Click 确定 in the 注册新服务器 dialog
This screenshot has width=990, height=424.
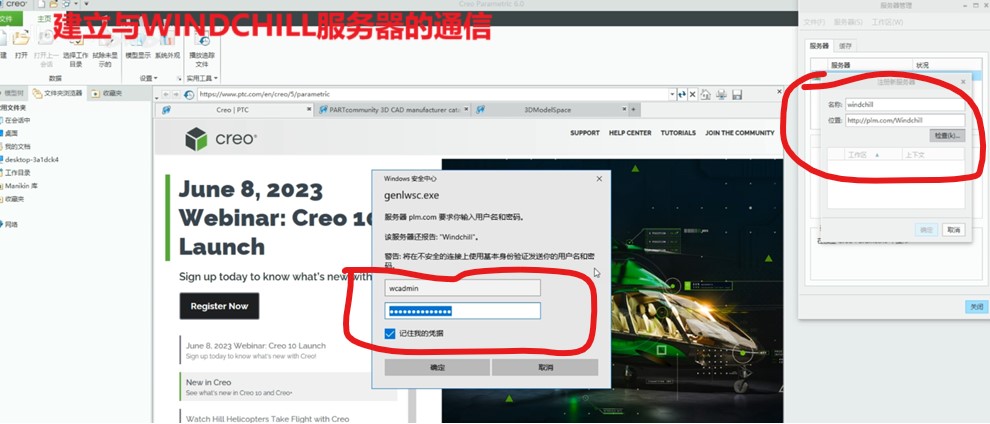pos(926,230)
